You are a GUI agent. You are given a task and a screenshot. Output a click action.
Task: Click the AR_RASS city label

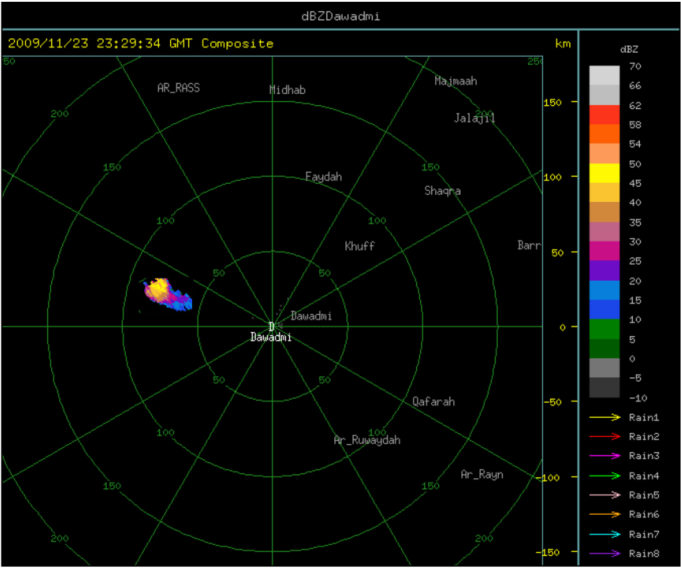coord(179,88)
